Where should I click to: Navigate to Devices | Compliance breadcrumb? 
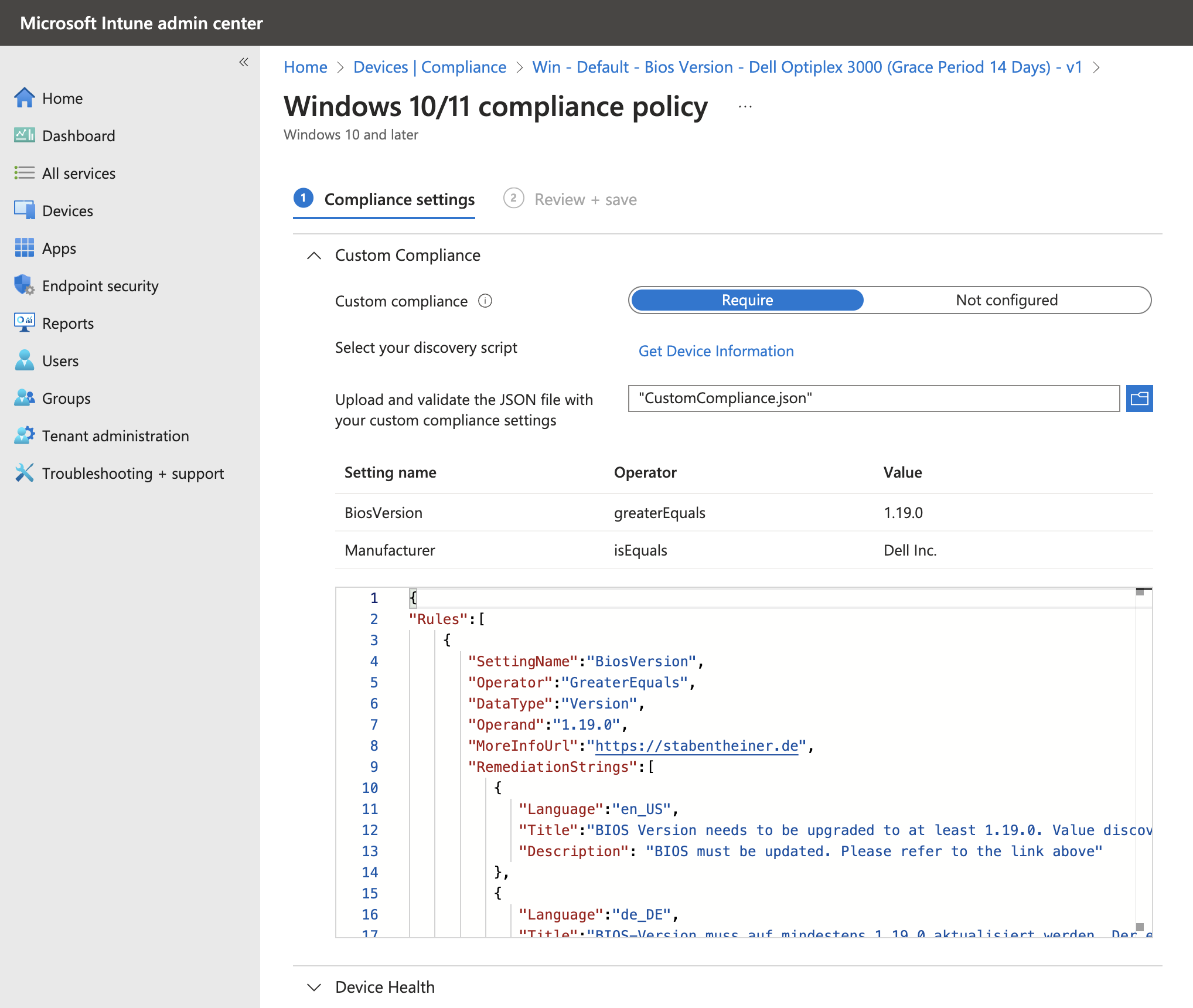[x=430, y=67]
